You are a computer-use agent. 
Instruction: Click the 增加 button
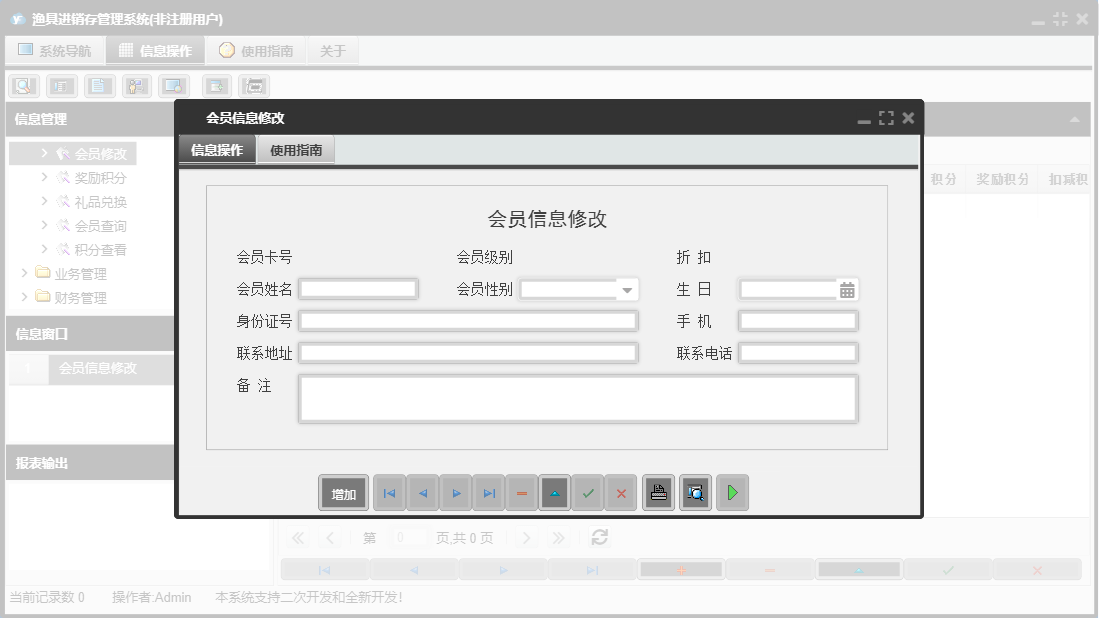coord(343,492)
